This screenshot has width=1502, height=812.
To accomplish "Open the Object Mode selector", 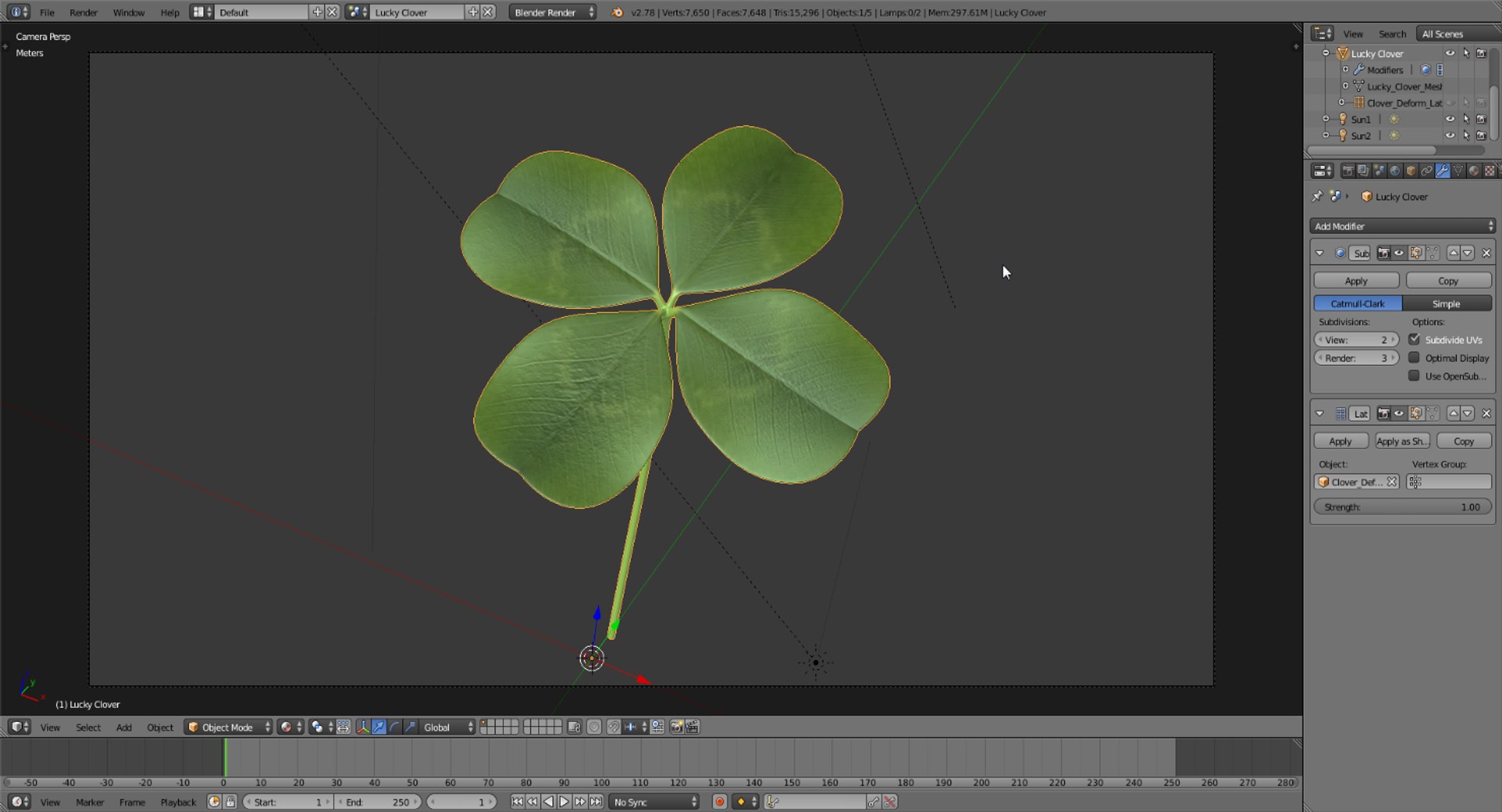I will (228, 728).
